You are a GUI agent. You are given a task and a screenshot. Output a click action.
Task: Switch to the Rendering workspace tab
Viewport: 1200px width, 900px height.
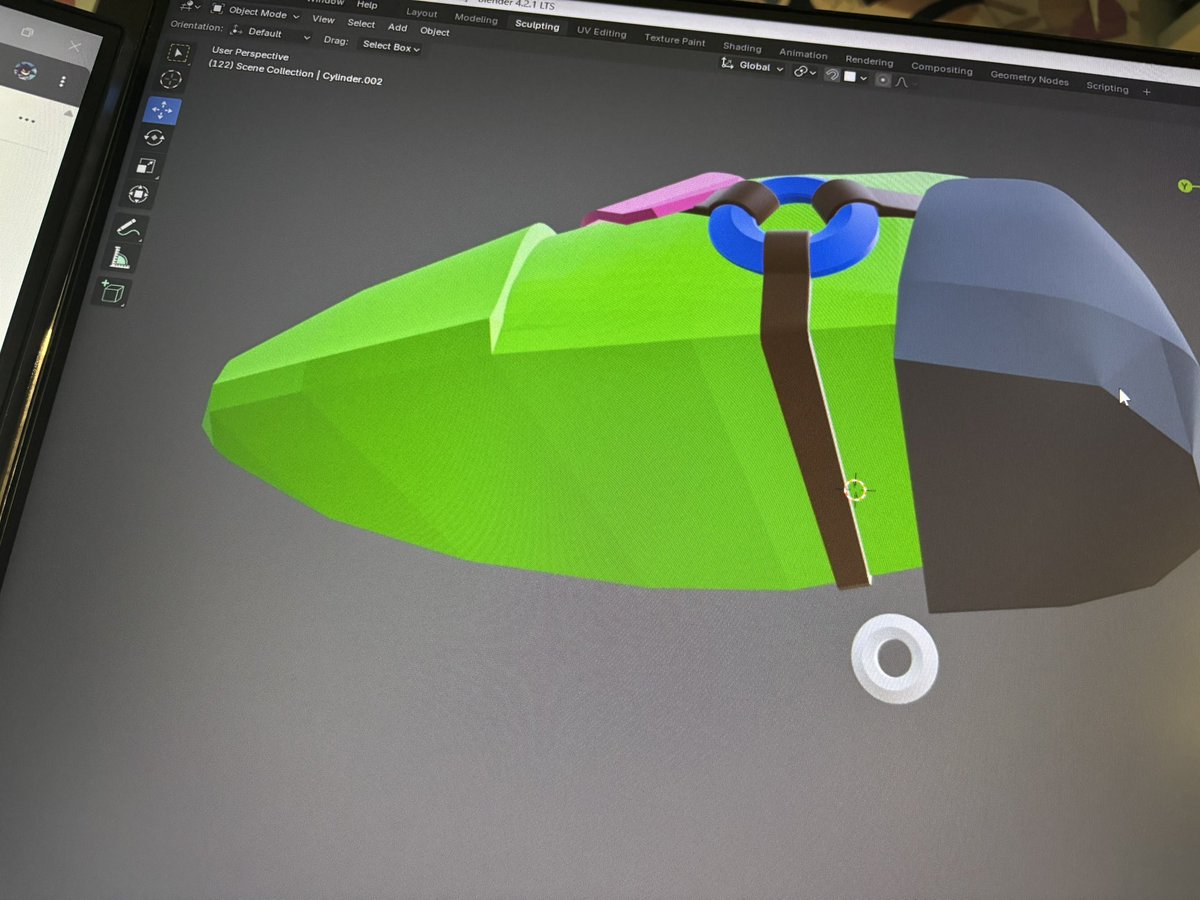tap(869, 61)
